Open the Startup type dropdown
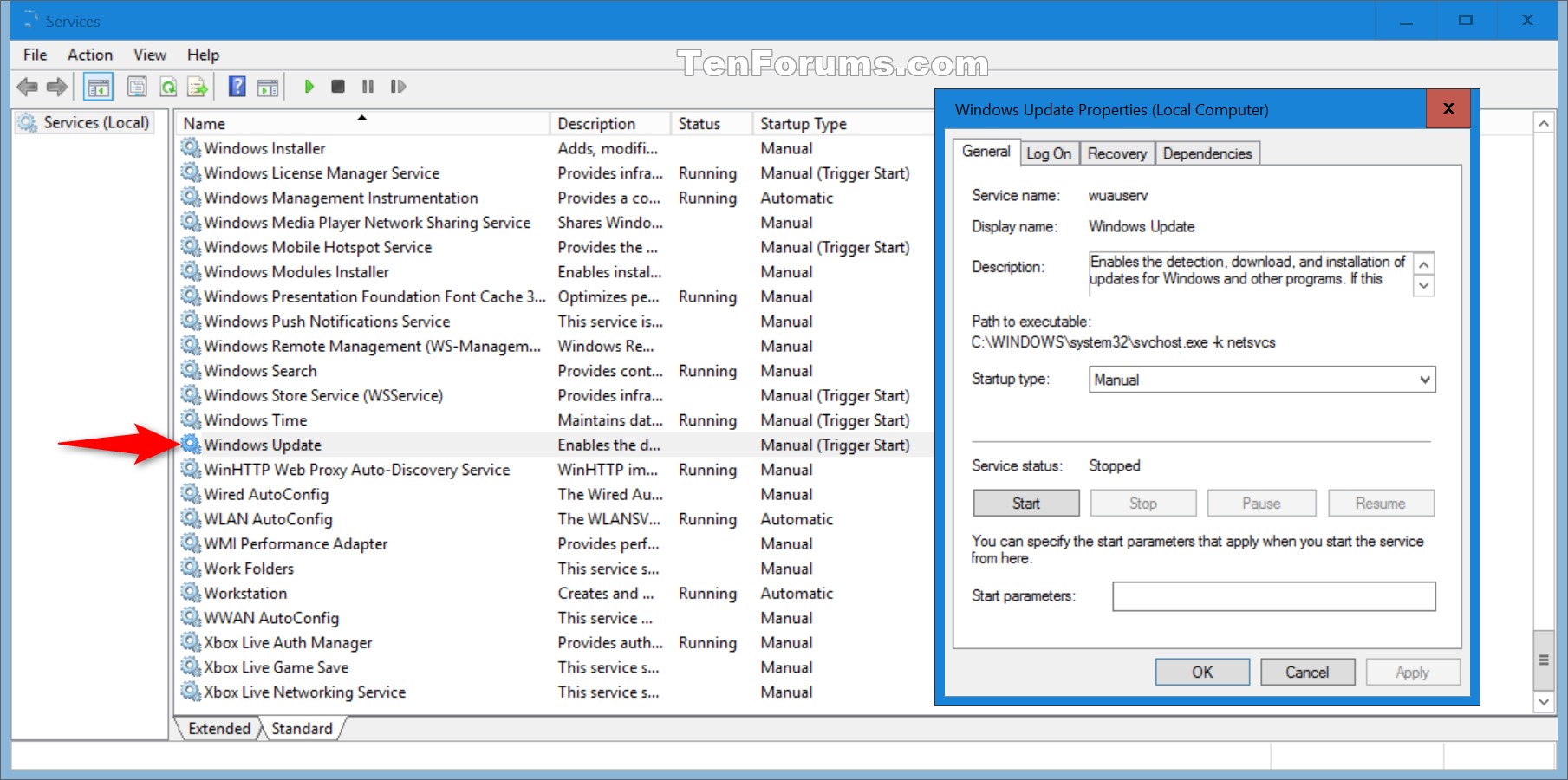Image resolution: width=1568 pixels, height=780 pixels. click(1262, 380)
